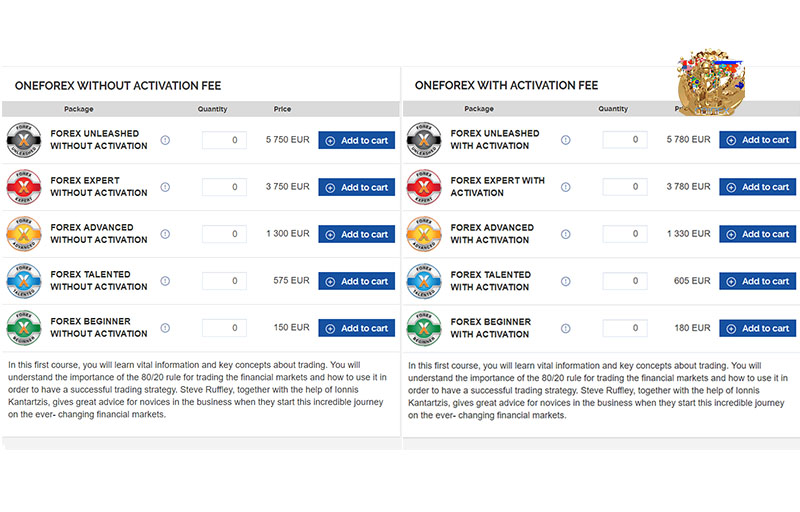Open info icon for Forex Expert with activation

[566, 187]
